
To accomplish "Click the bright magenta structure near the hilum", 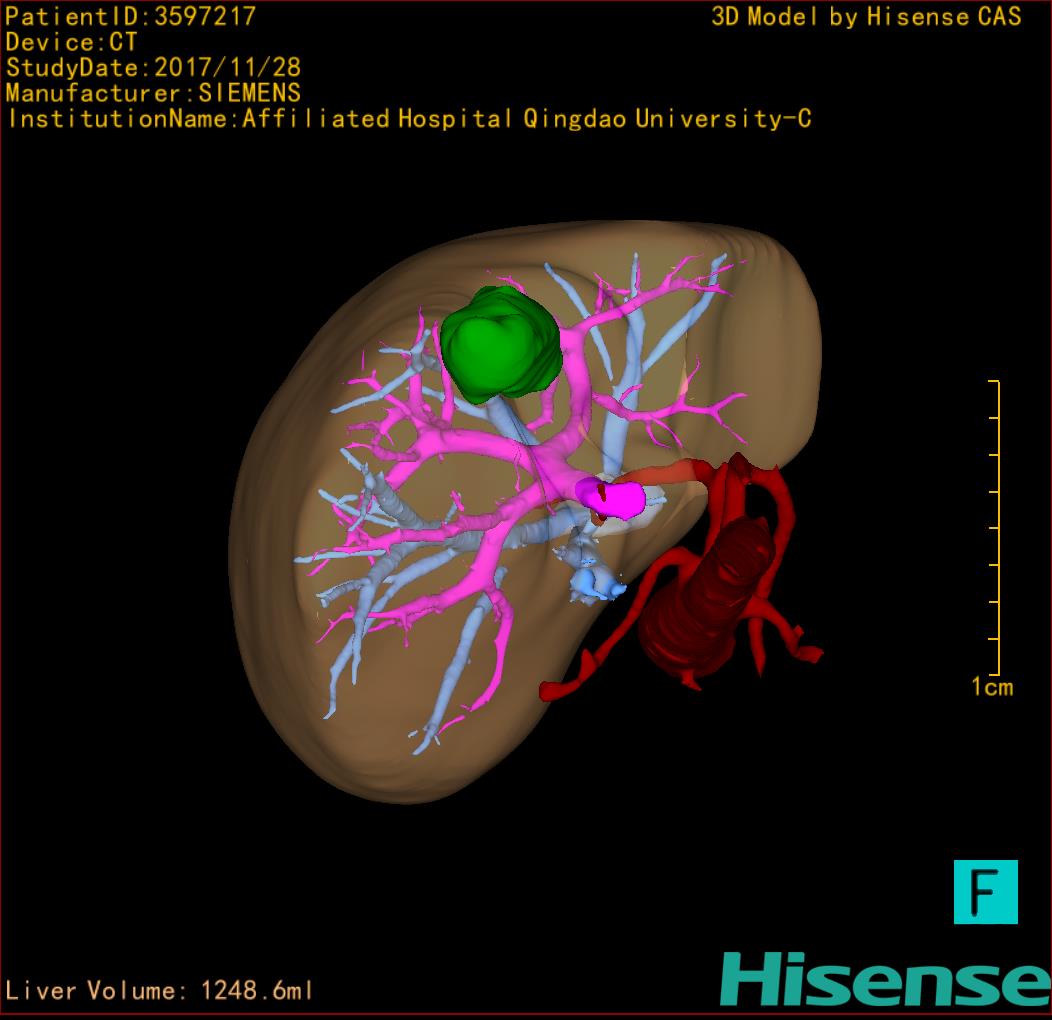I will (x=614, y=498).
